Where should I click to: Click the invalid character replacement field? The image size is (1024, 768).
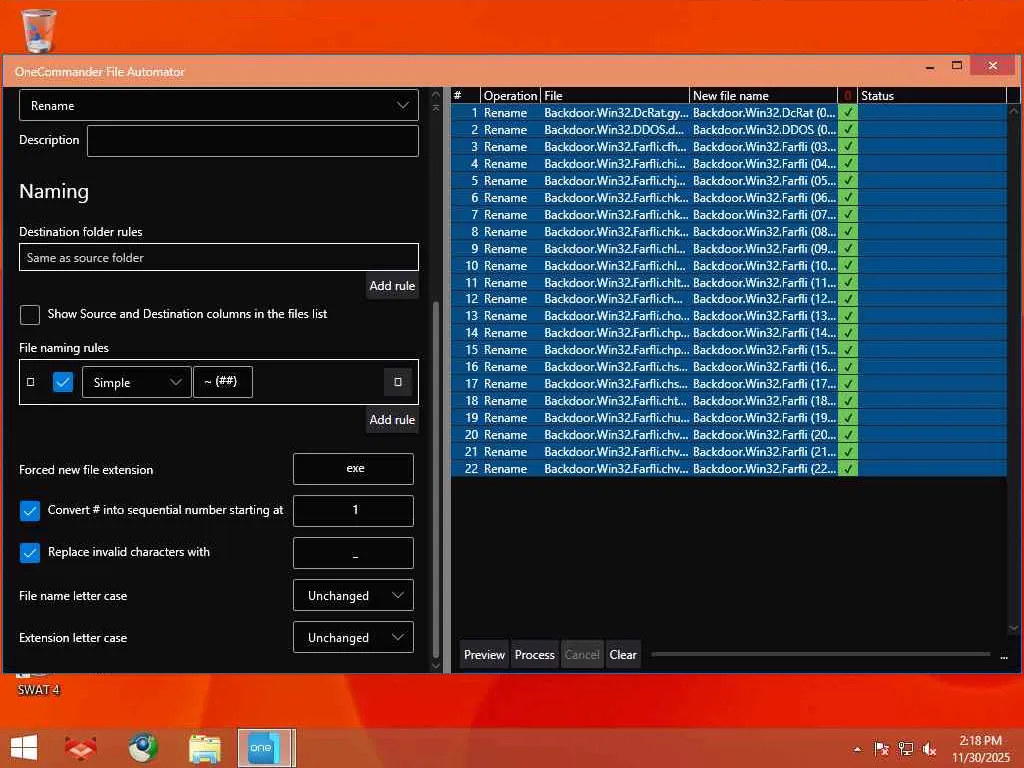coord(353,553)
